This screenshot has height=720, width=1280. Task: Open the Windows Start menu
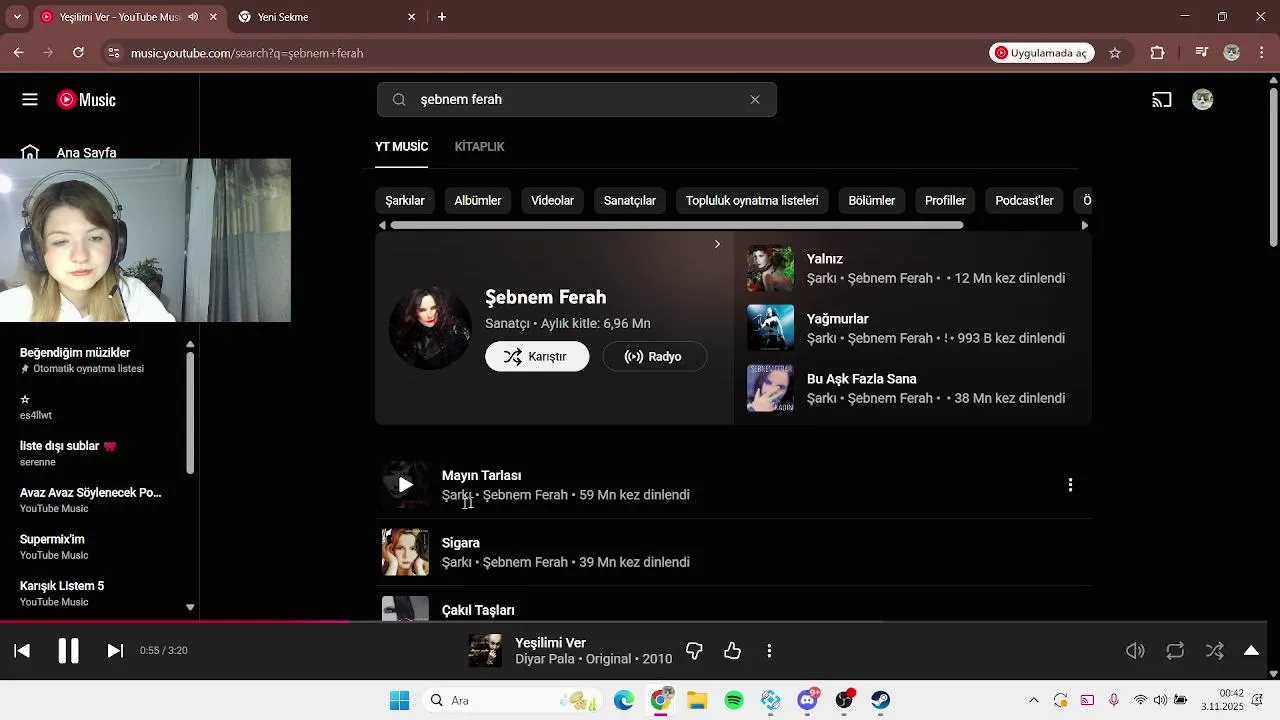399,700
